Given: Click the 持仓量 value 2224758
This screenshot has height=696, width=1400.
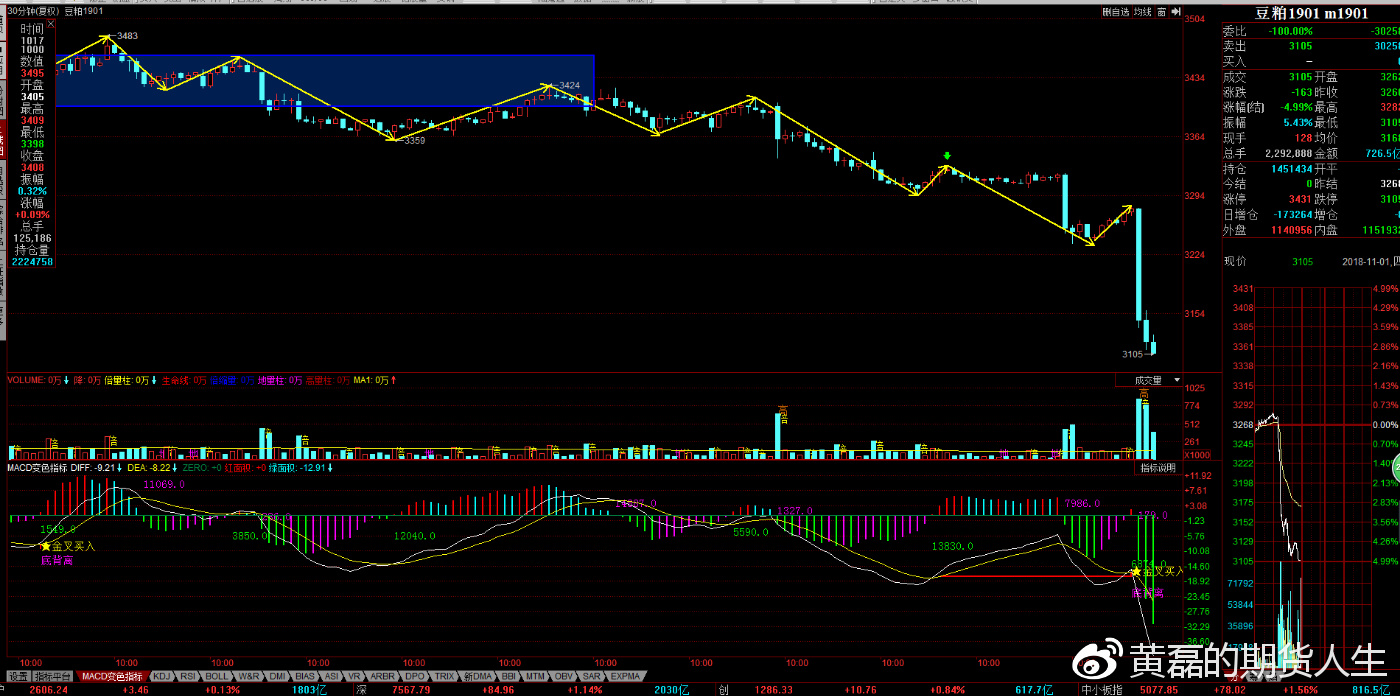Looking at the screenshot, I should click(x=32, y=261).
